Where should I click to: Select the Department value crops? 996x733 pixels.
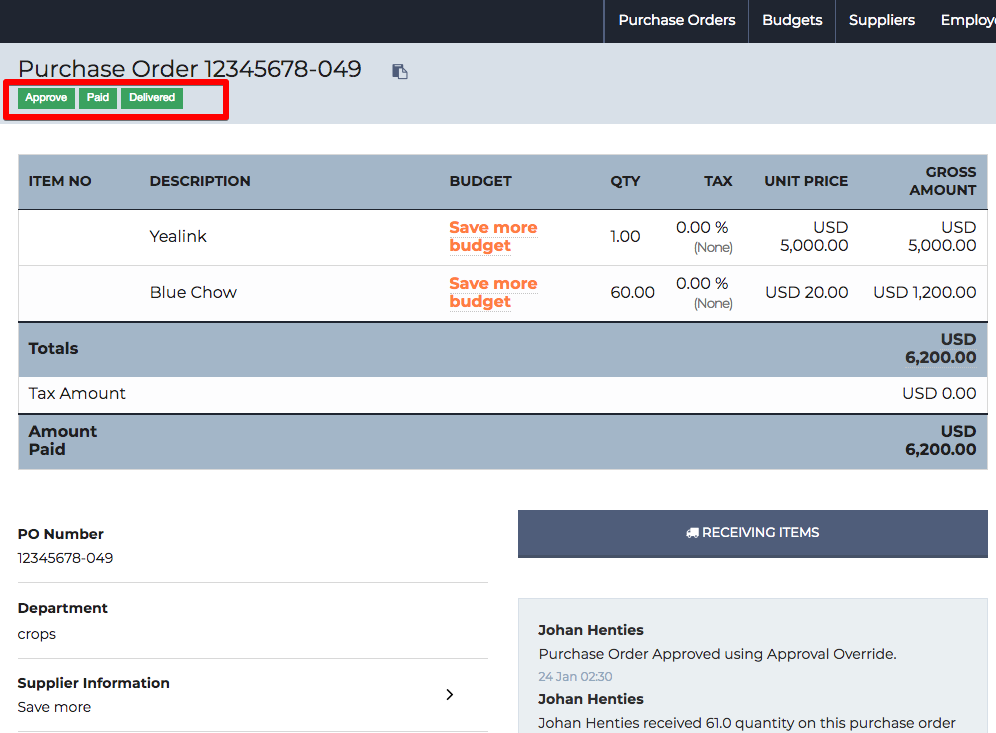click(x=37, y=634)
